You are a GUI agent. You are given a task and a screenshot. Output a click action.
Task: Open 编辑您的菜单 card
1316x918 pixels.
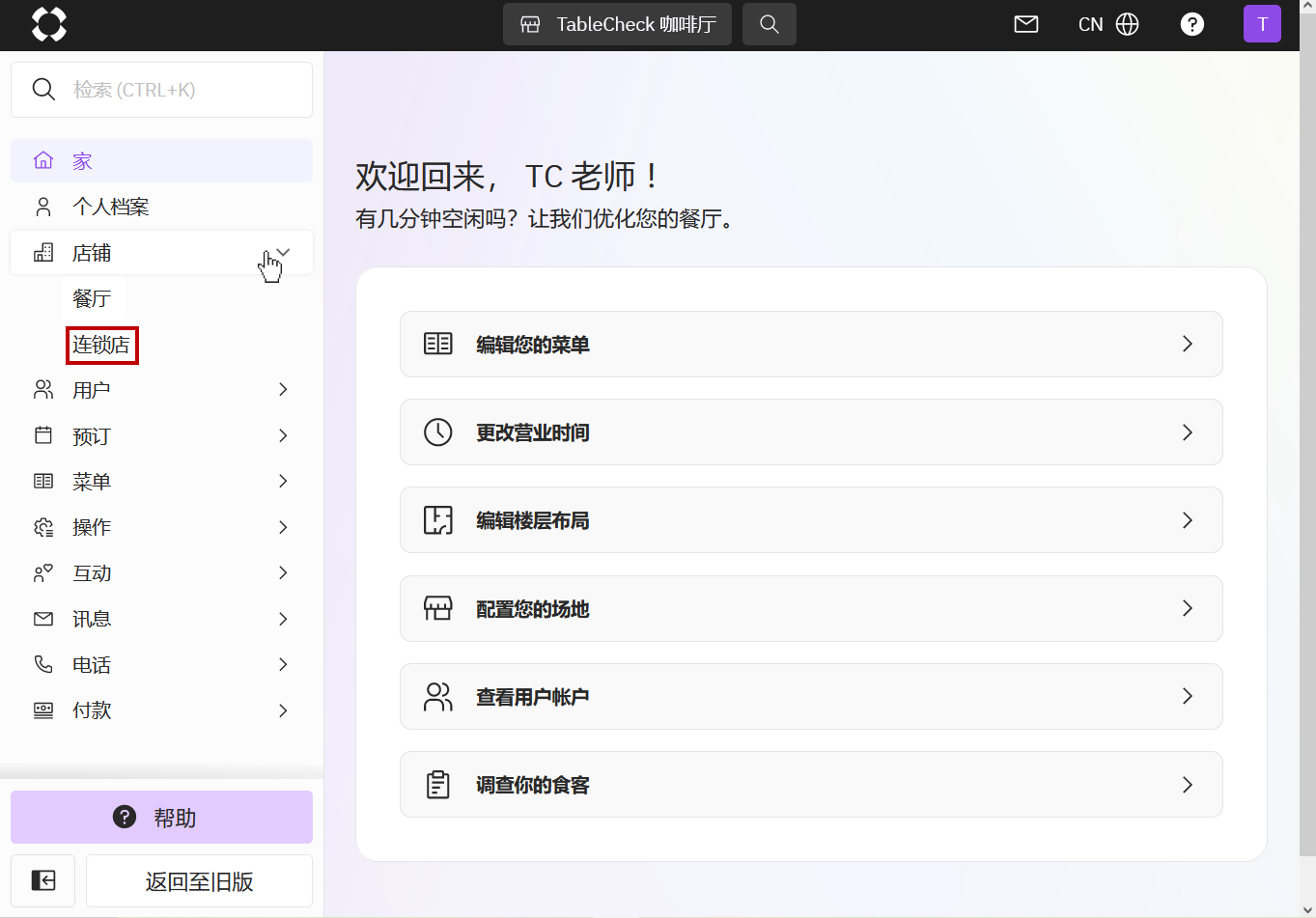(x=811, y=344)
